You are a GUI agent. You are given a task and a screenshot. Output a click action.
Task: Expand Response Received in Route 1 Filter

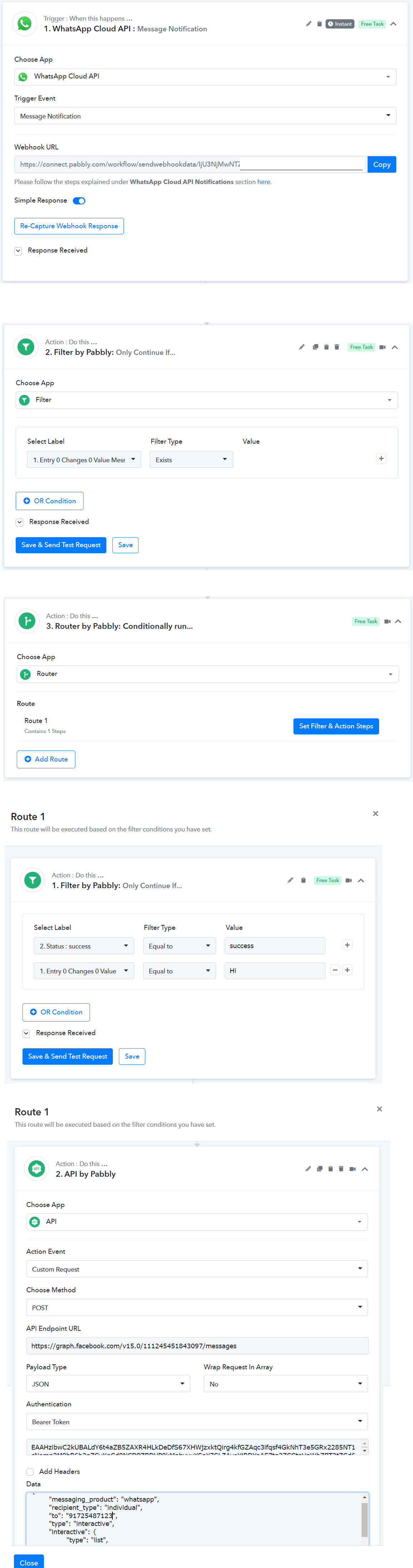[x=26, y=1034]
